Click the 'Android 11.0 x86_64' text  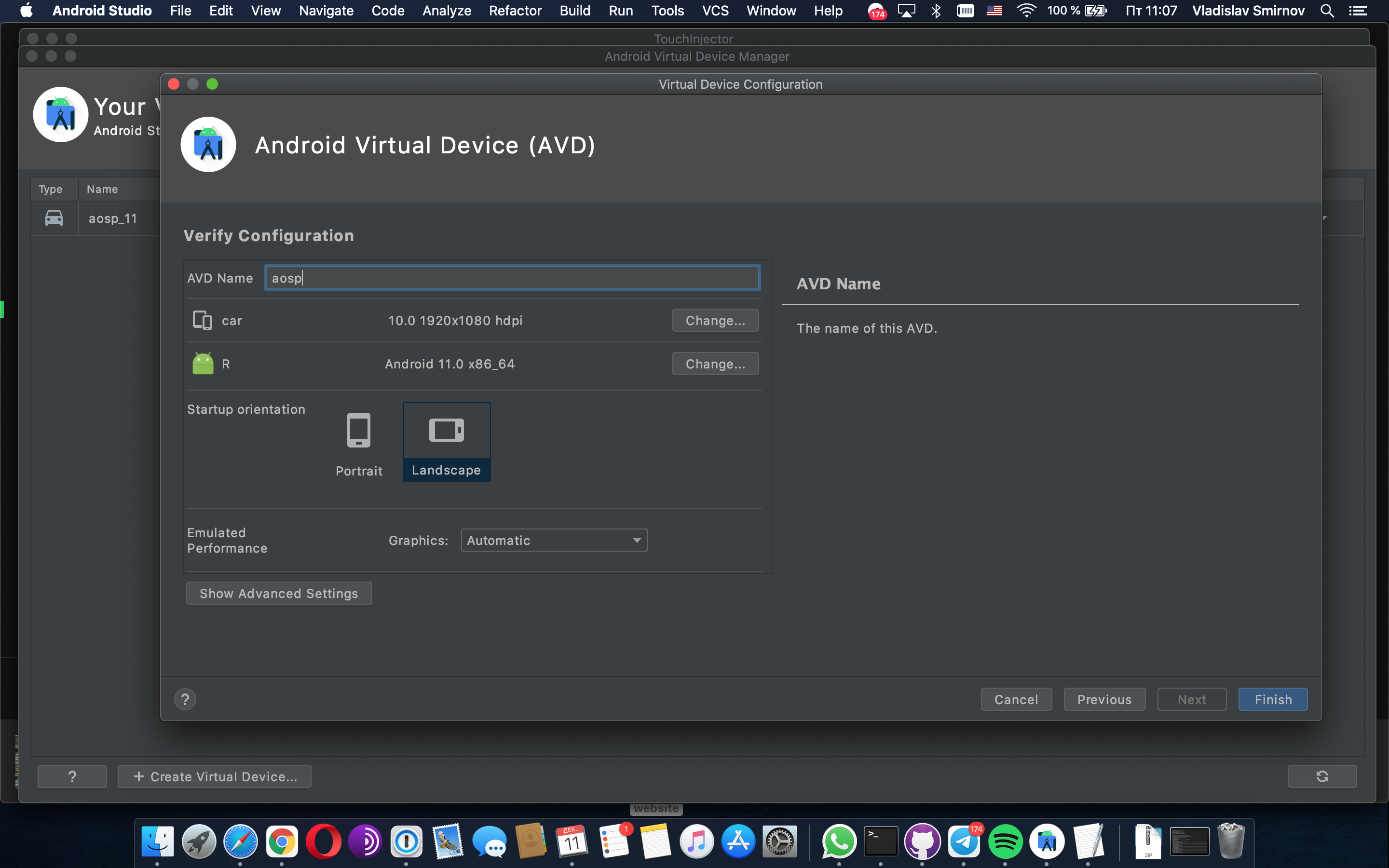click(449, 364)
